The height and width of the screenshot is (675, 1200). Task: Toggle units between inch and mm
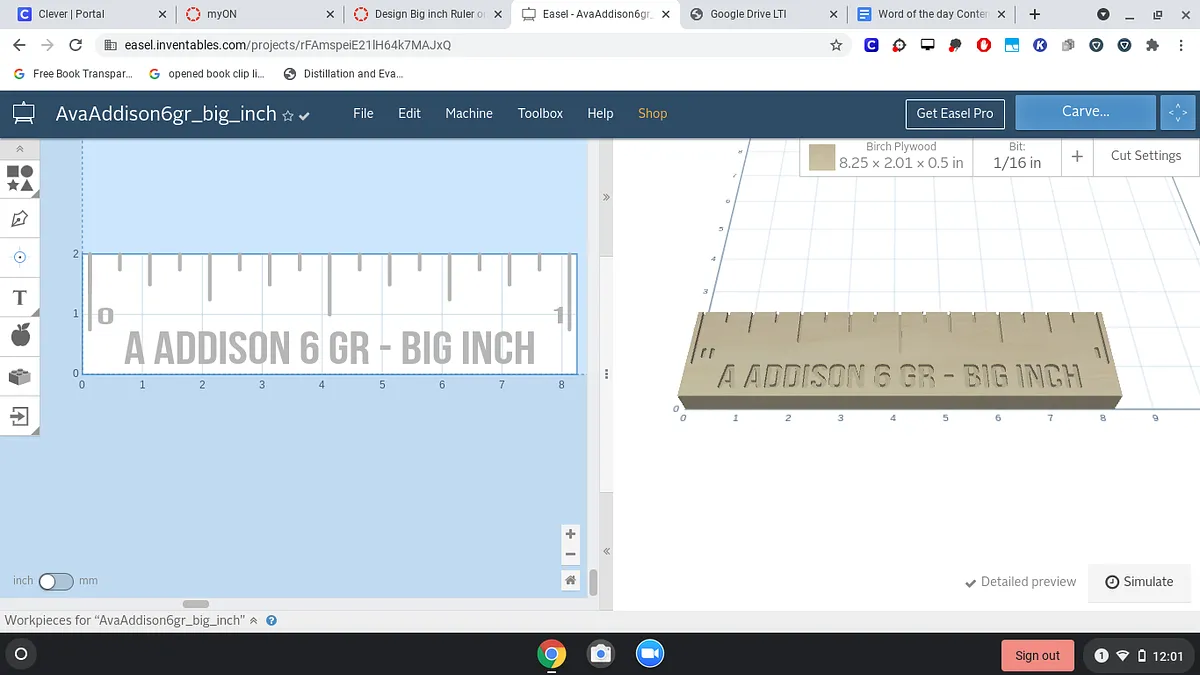tap(55, 581)
